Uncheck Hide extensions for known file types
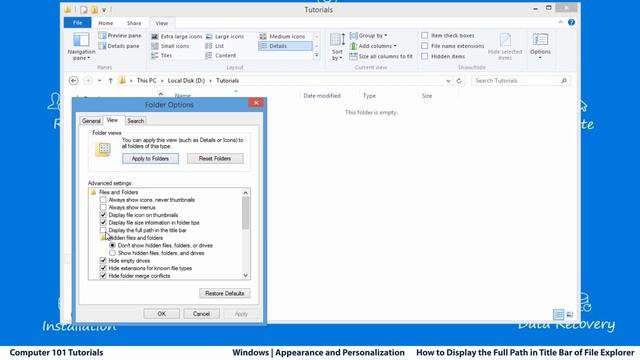Screen dimensions: 640x360 [103, 268]
